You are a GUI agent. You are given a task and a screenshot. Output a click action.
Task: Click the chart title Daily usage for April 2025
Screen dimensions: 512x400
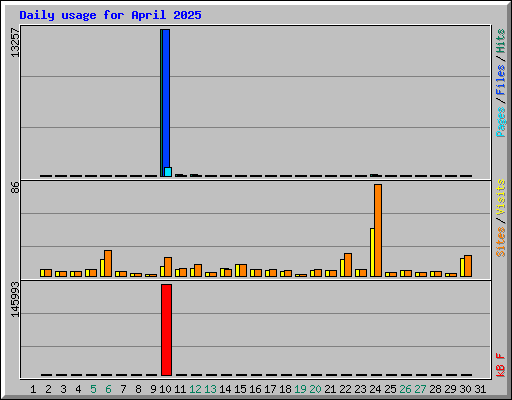tap(110, 15)
